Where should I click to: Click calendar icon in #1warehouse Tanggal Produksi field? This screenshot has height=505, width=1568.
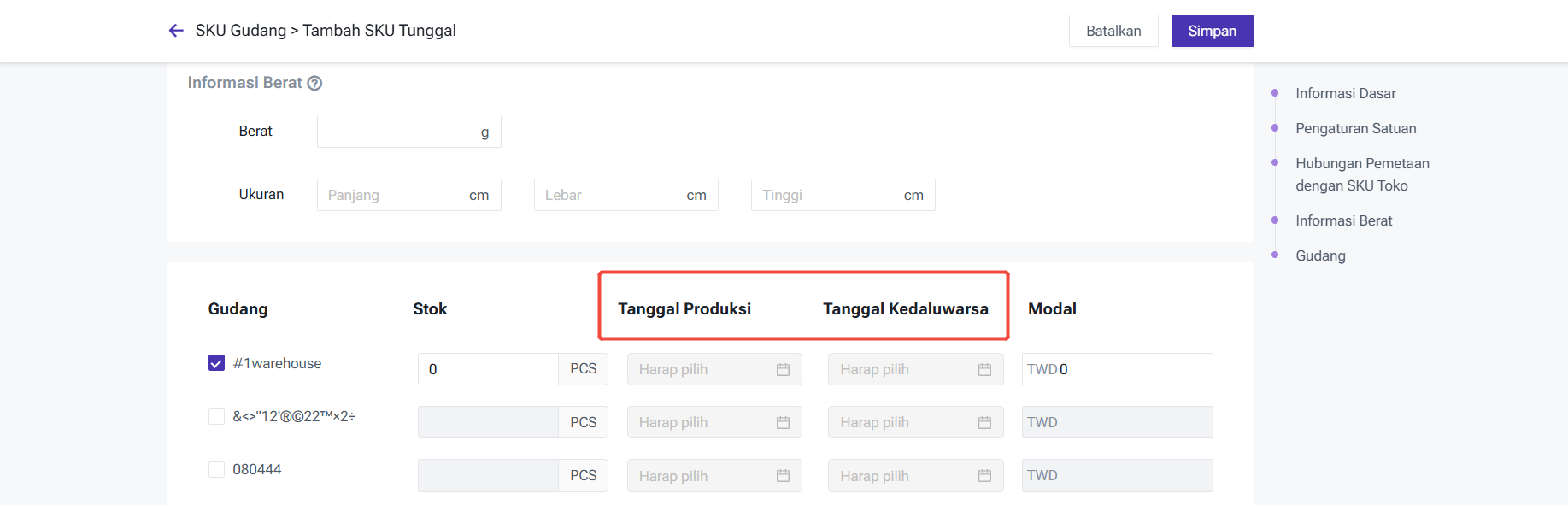(783, 369)
